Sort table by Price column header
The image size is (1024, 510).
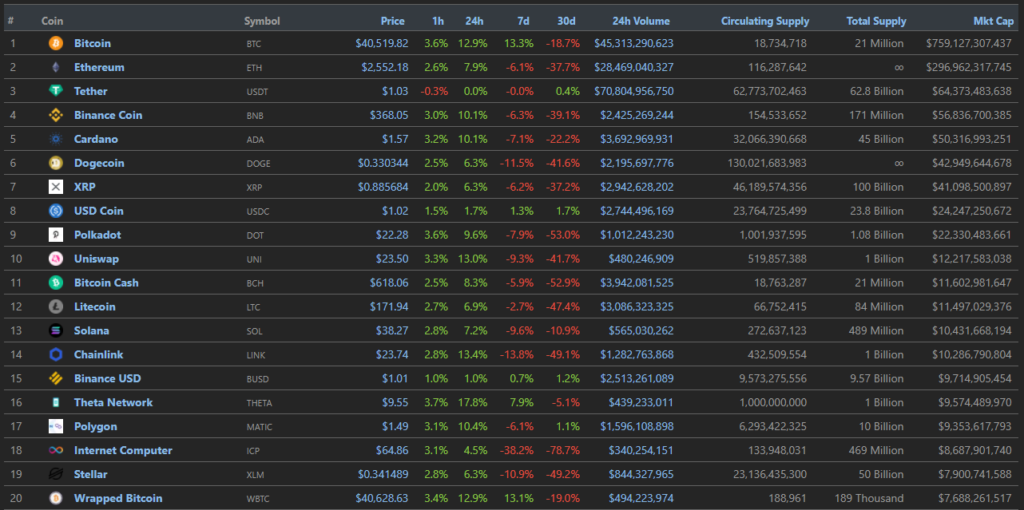393,21
